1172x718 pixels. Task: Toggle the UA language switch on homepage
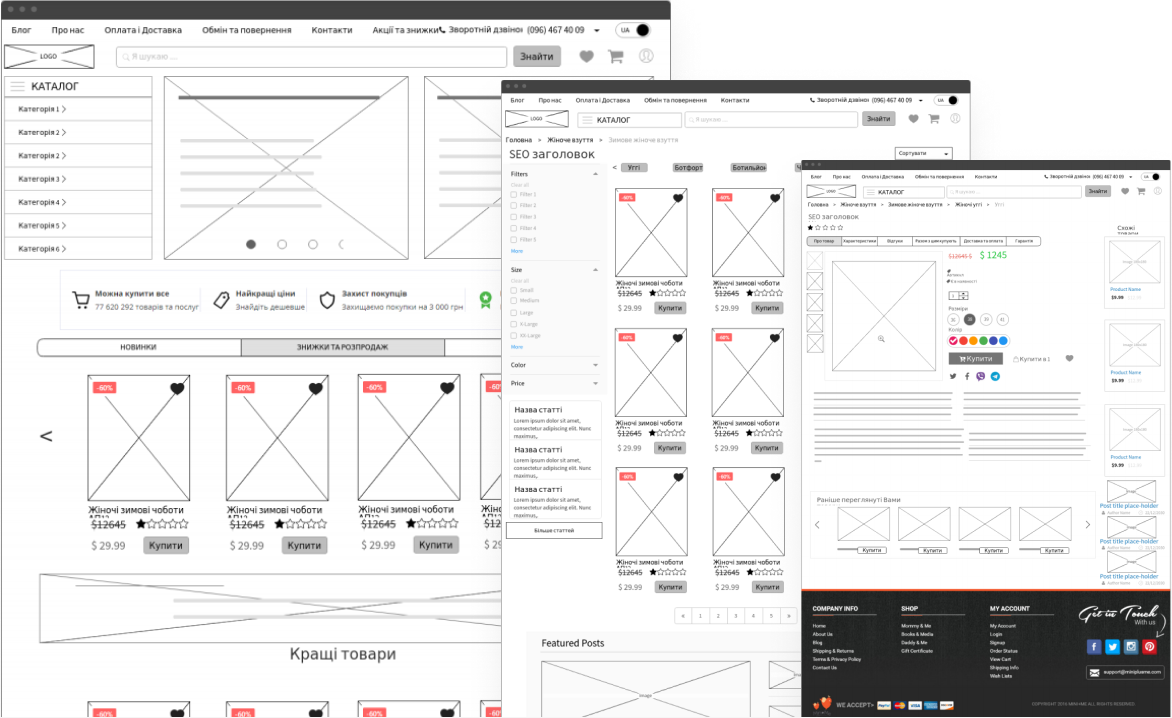pyautogui.click(x=632, y=30)
